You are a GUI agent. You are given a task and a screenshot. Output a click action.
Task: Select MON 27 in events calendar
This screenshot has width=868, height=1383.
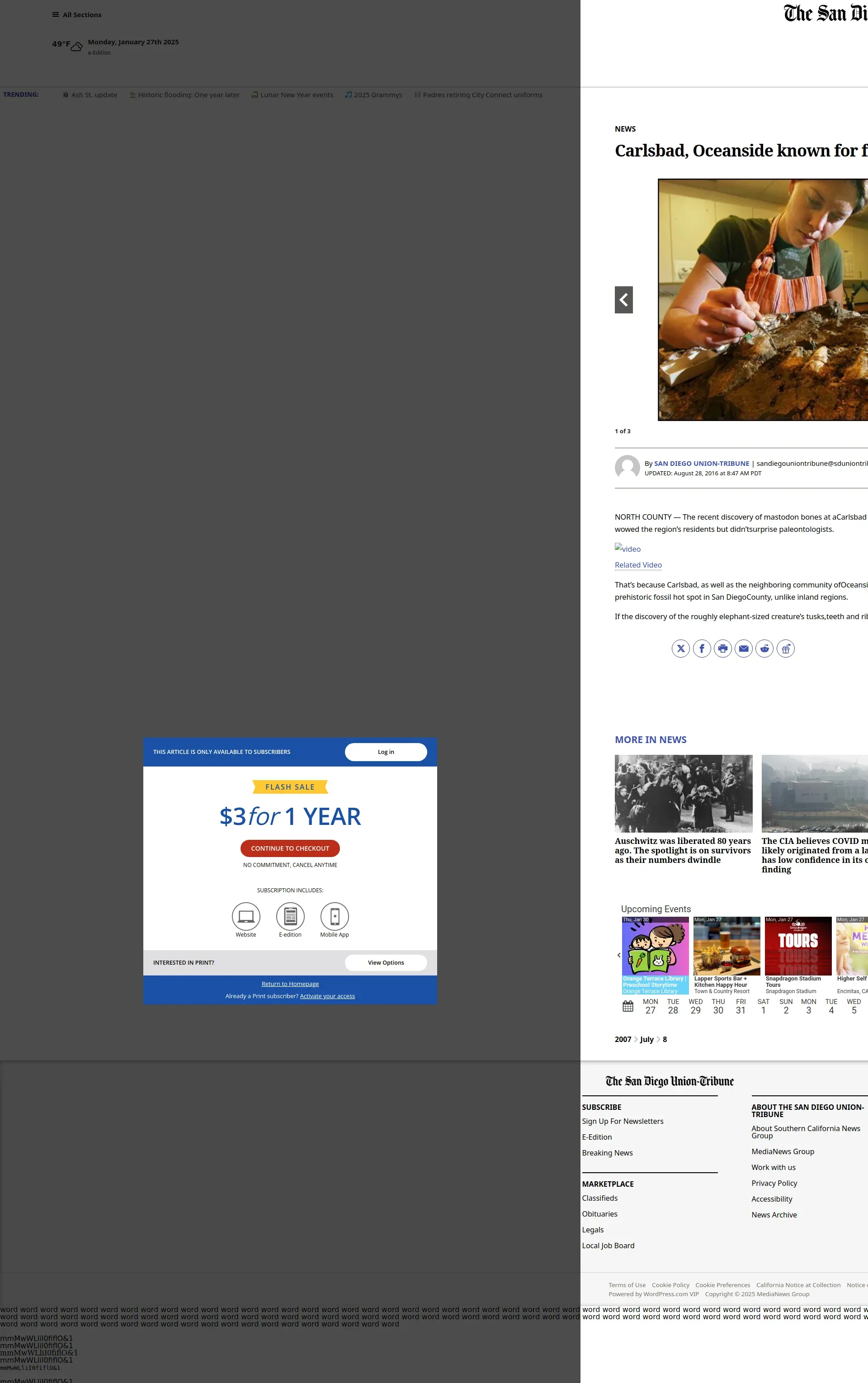[x=651, y=1006]
